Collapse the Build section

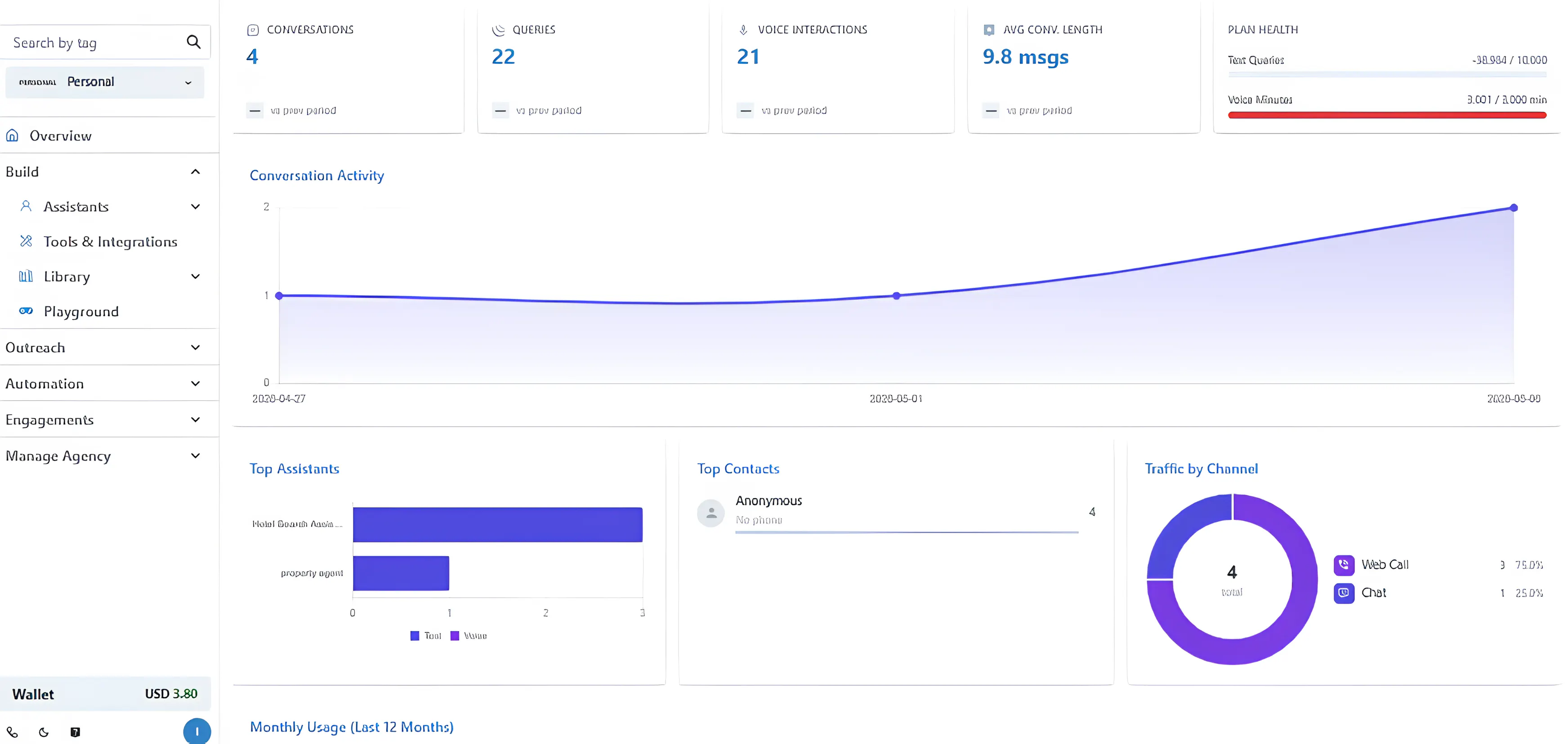pyautogui.click(x=196, y=172)
